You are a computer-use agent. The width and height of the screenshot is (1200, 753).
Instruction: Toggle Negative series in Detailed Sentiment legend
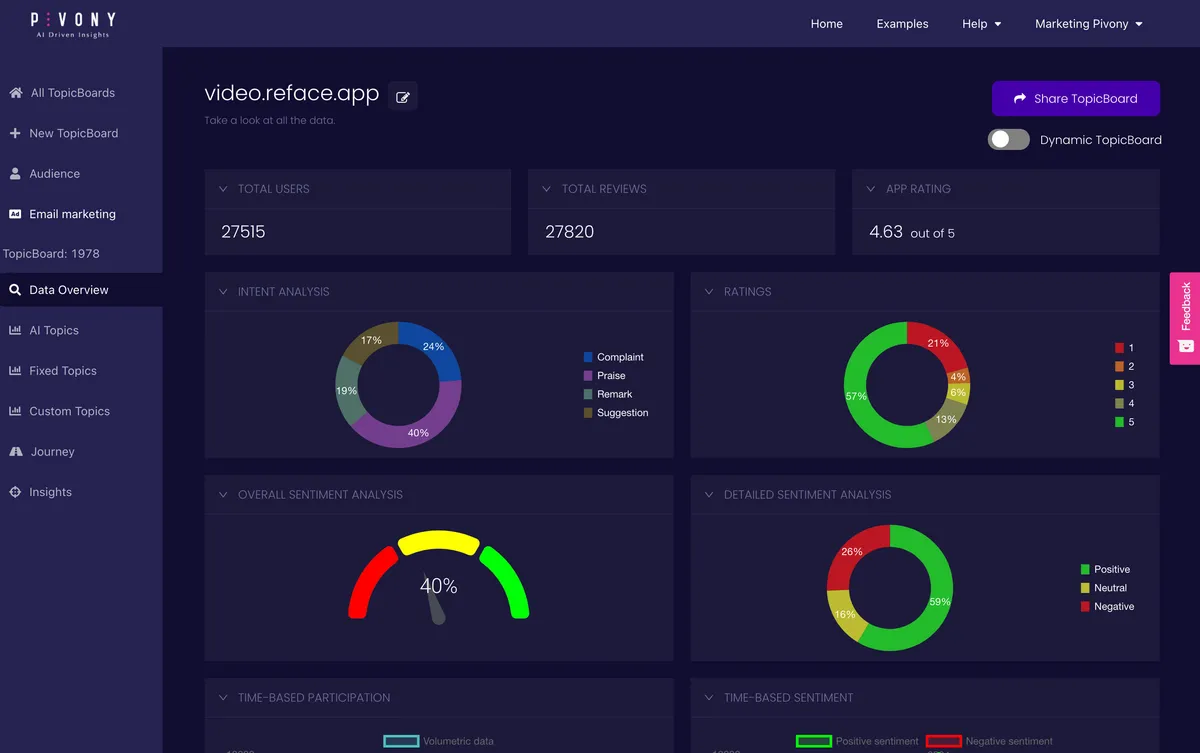click(x=1107, y=607)
